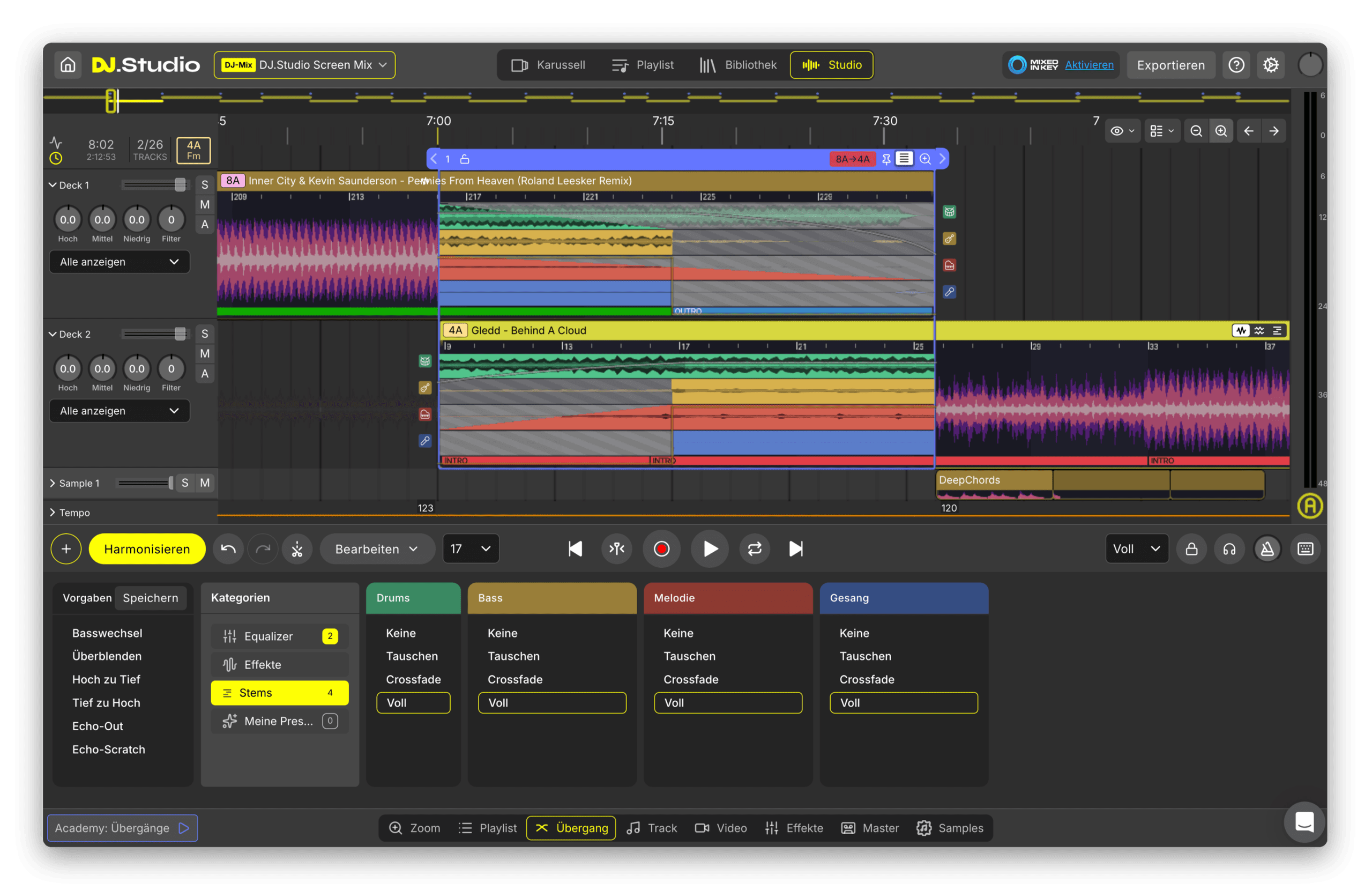Expand the Sample 1 track
The image size is (1372, 890).
click(53, 483)
